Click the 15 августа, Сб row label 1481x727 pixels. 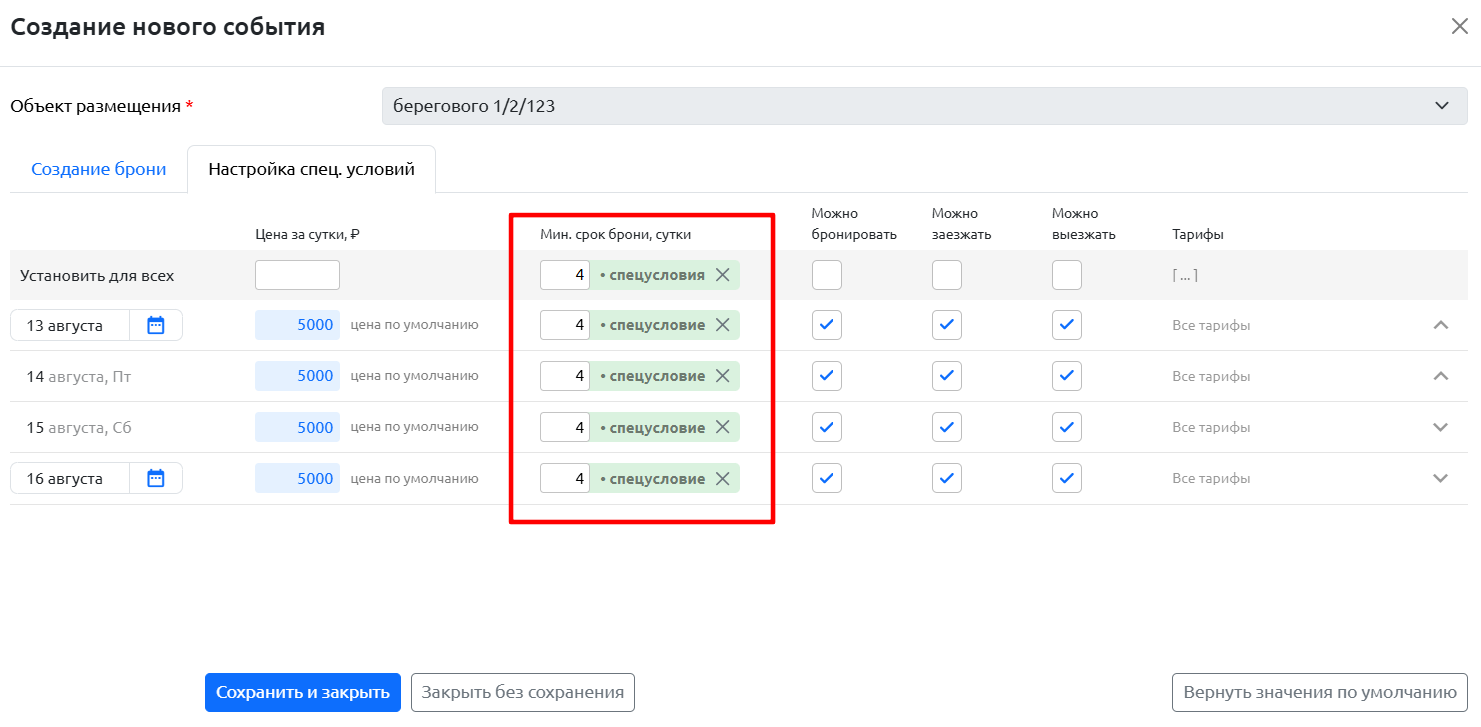(79, 428)
